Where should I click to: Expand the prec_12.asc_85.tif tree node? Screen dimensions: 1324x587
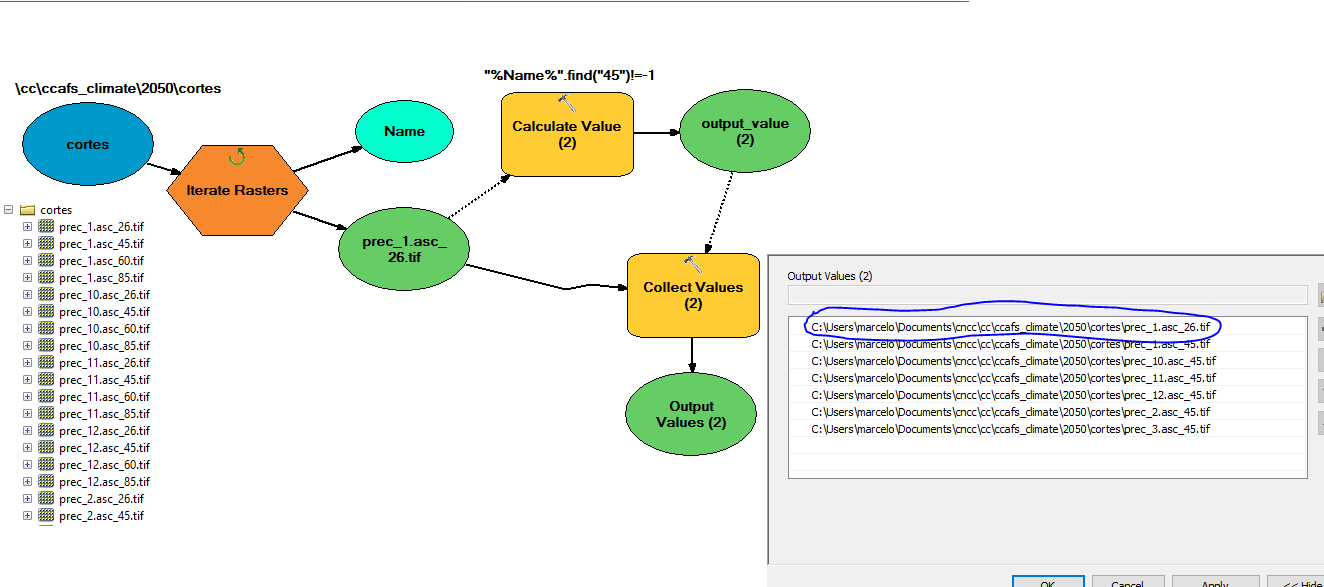point(27,482)
